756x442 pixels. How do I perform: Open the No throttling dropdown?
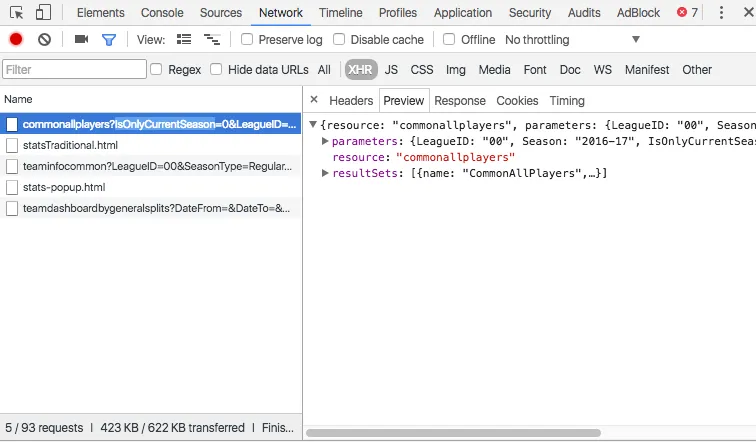coord(573,40)
